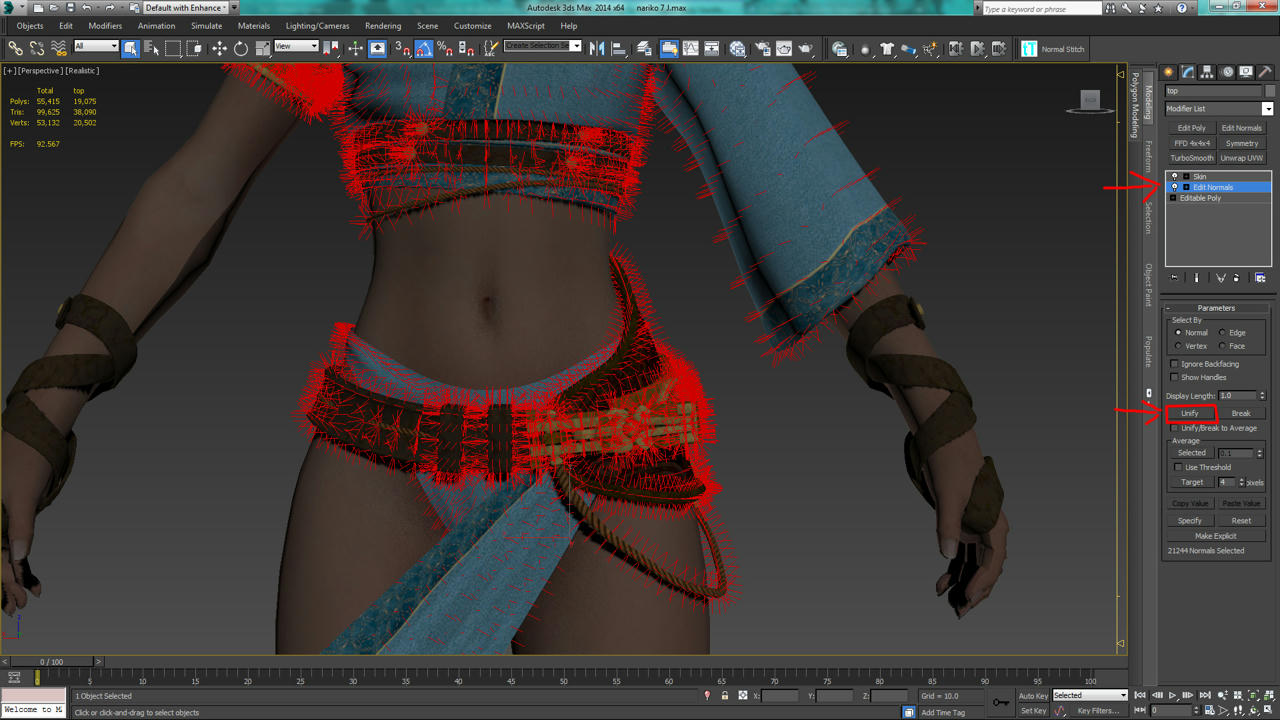Activate Select and Scale tool
1280x720 pixels.
coord(263,48)
